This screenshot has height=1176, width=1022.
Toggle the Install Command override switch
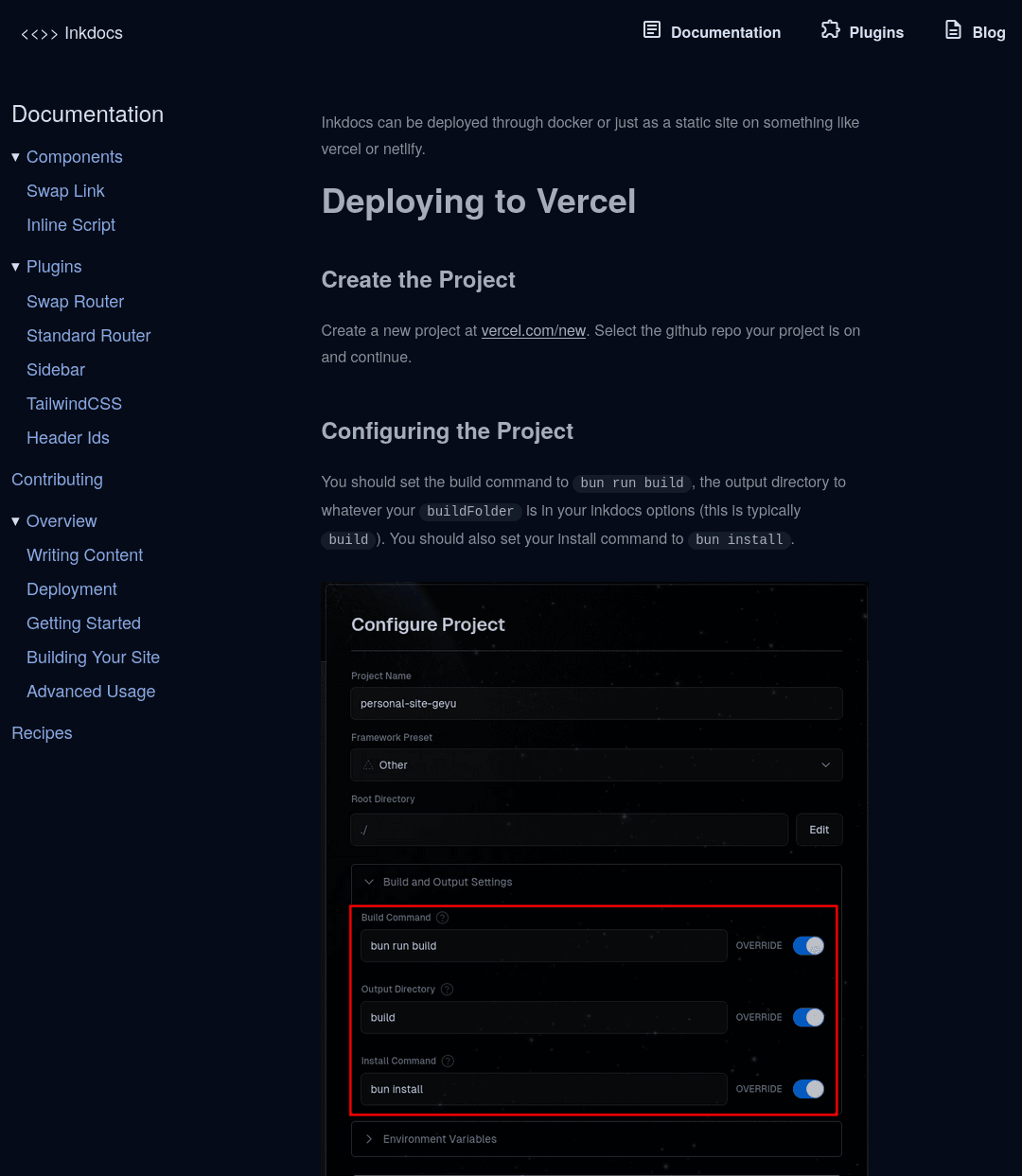808,1089
